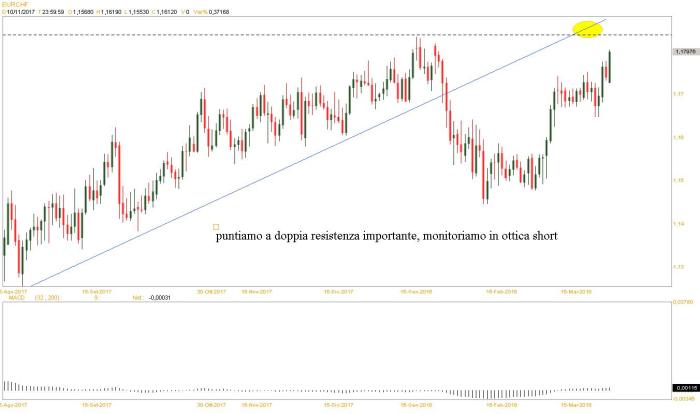The image size is (700, 414).
Task: Click the 1.14 price axis label
Action: (x=679, y=224)
